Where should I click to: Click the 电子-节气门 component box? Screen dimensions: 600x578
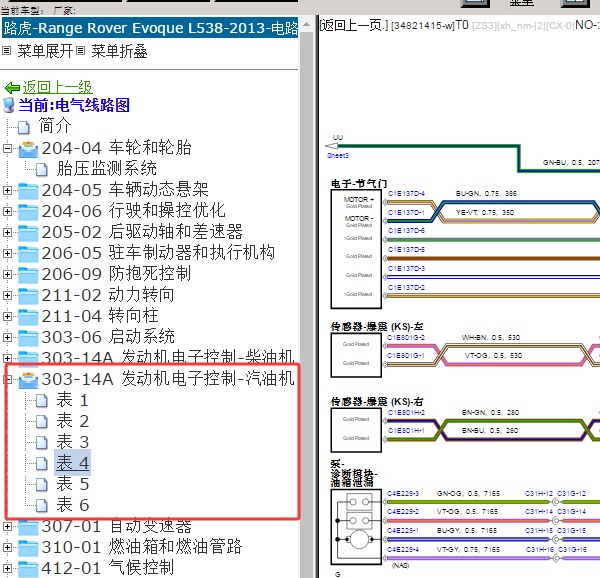click(356, 249)
